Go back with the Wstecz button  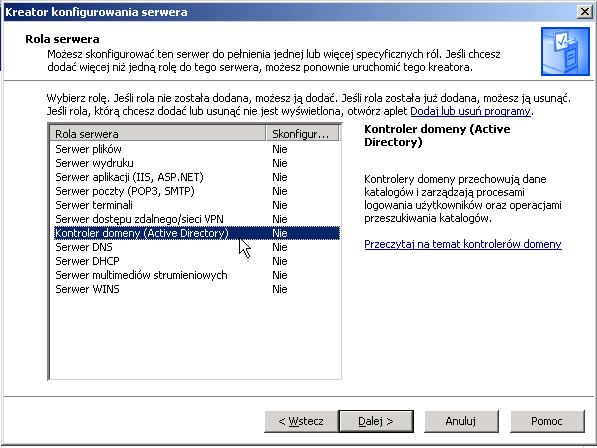[x=301, y=421]
